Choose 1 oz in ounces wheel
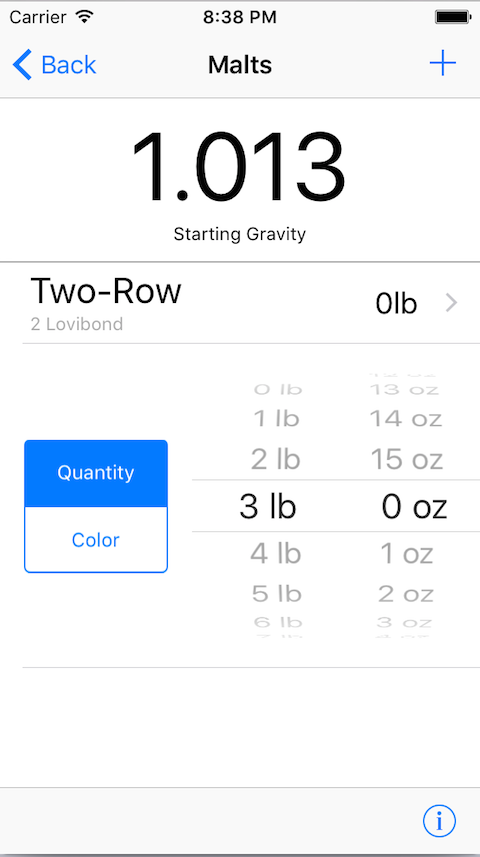The width and height of the screenshot is (480, 857). point(407,554)
